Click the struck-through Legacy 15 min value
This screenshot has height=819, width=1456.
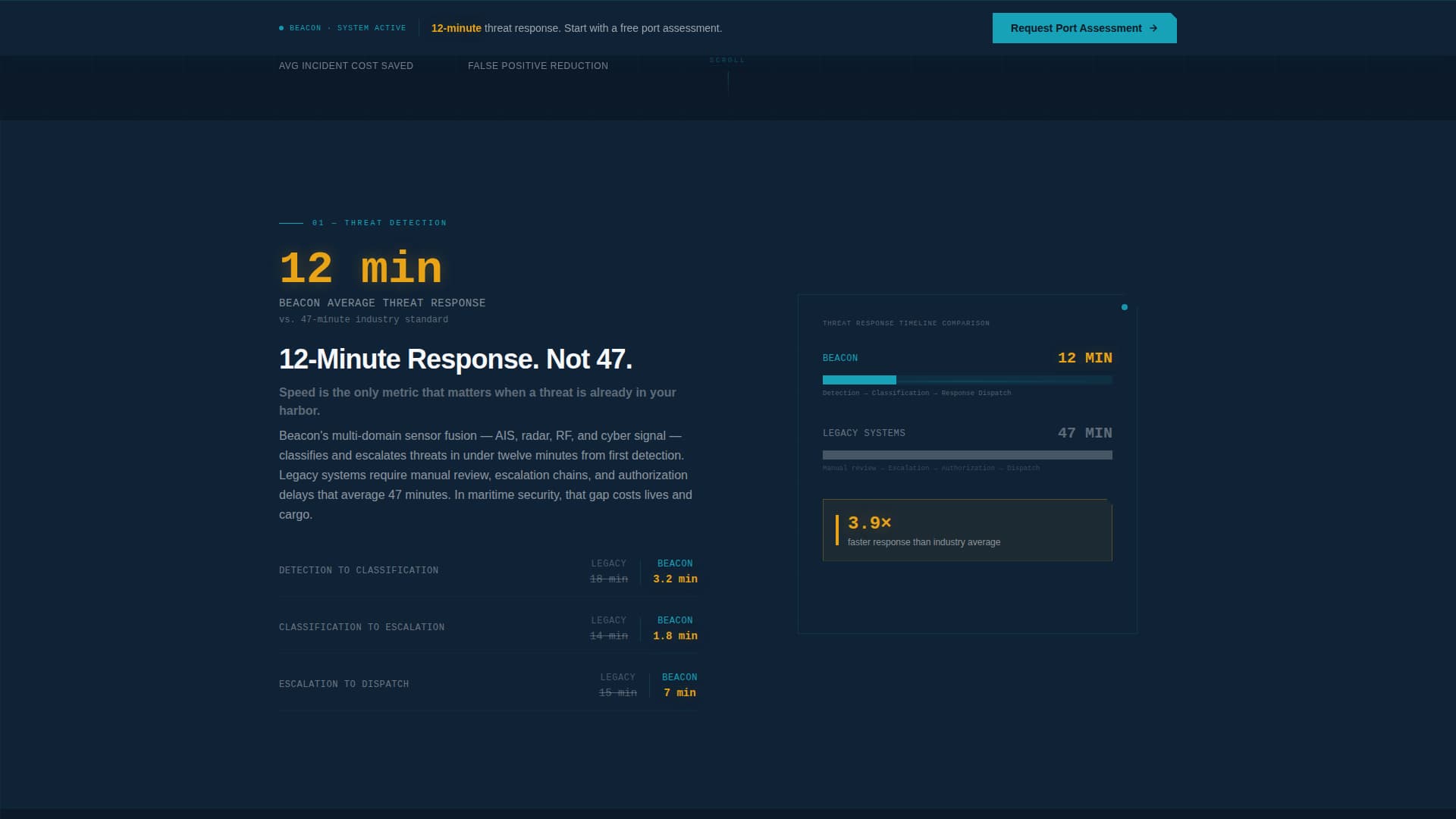(x=617, y=692)
